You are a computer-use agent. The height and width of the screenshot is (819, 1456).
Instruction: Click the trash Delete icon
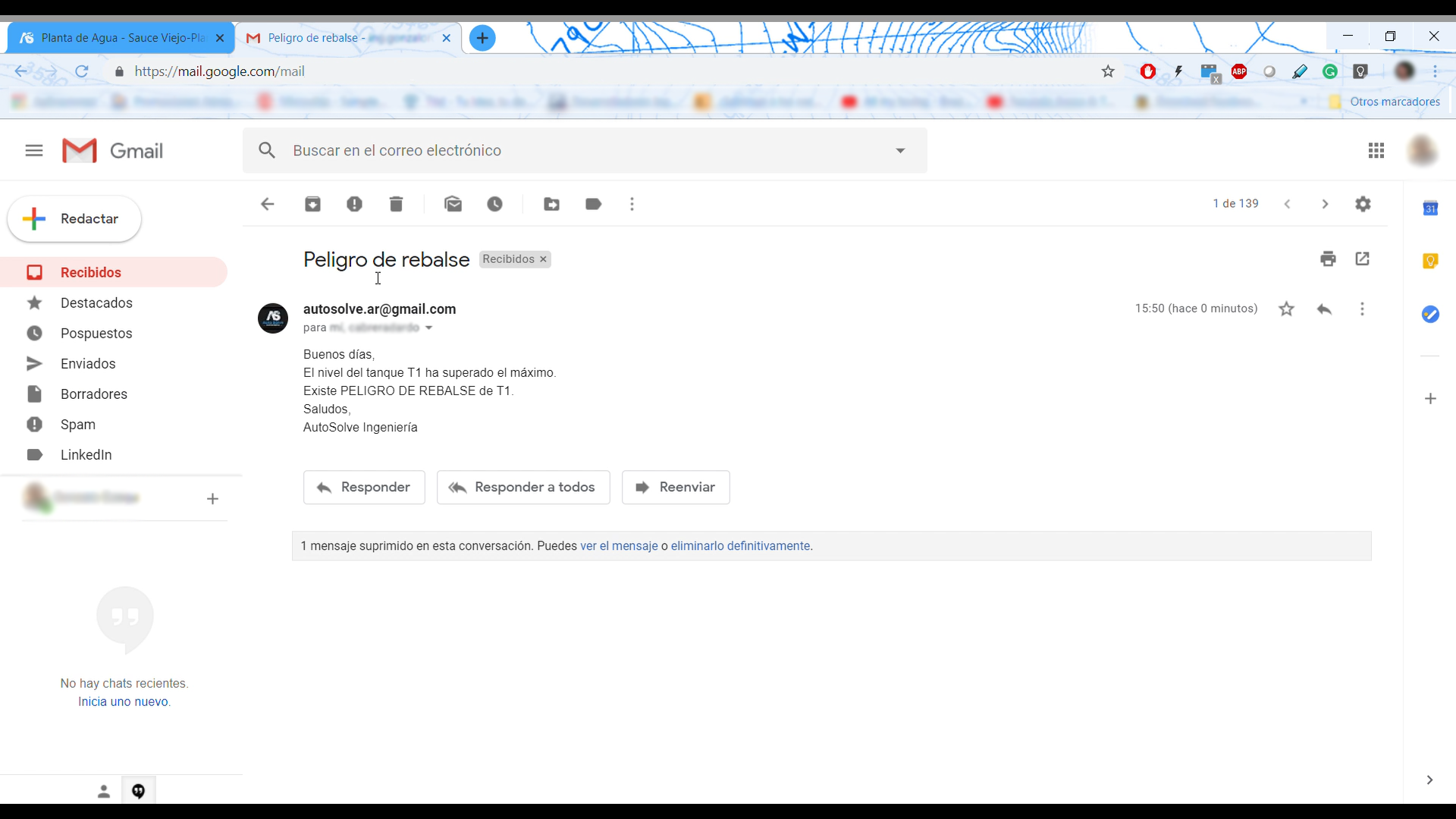396,204
